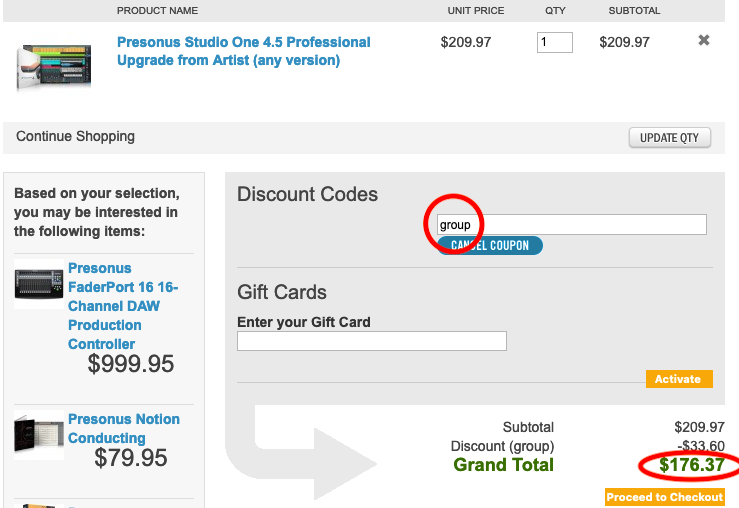Screen dimensions: 739x508
Task: Open Presonus Studio One 4.5 Professional Upgrade link
Action: point(243,51)
